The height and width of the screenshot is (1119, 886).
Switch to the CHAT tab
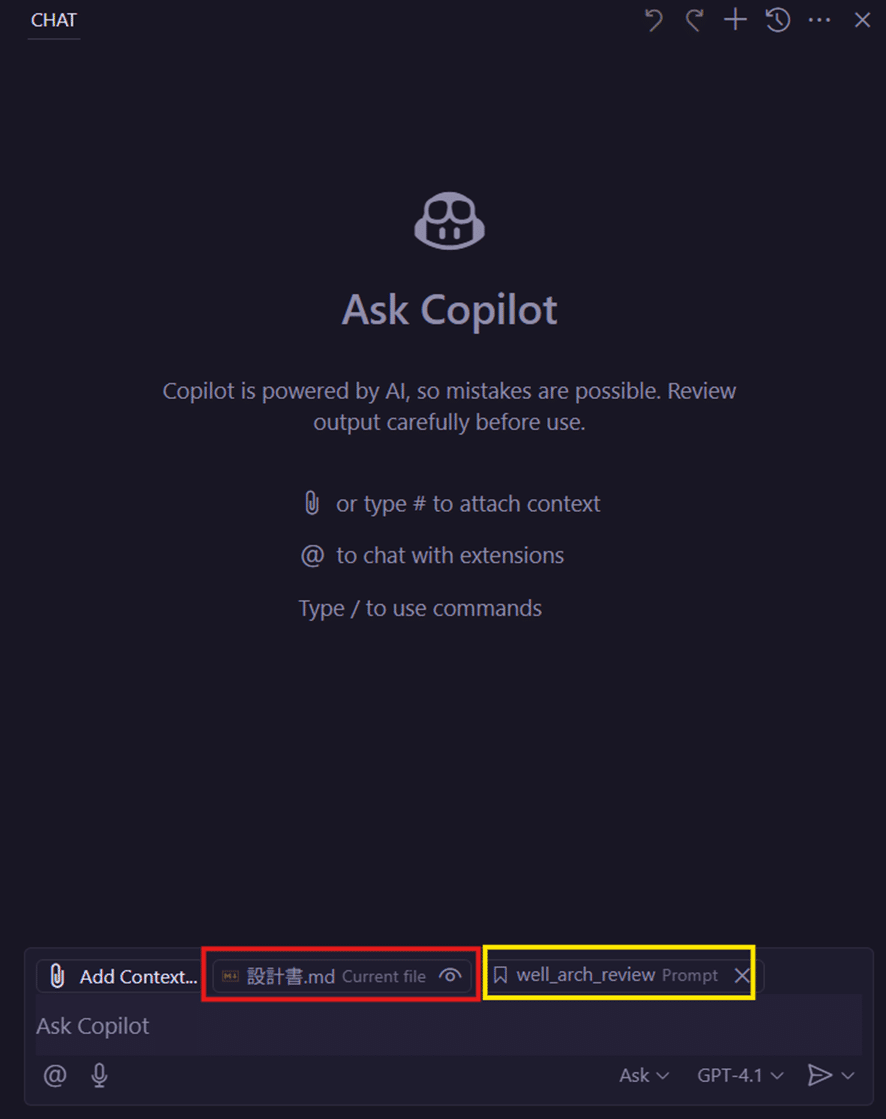(53, 19)
